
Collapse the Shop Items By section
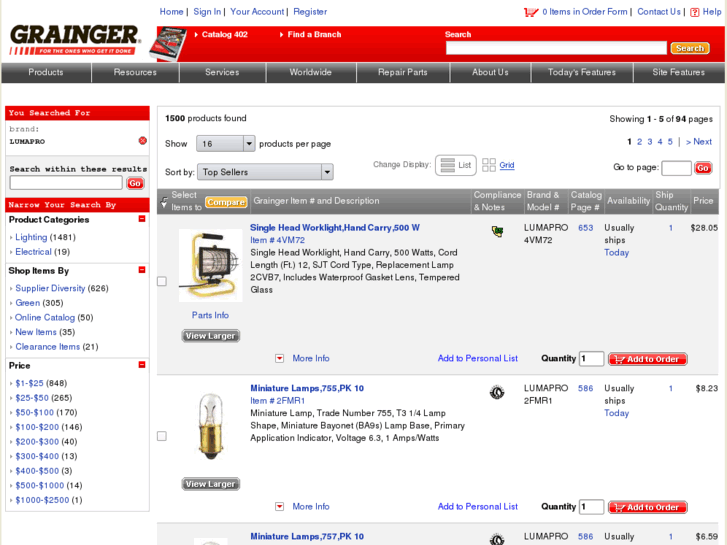(142, 270)
